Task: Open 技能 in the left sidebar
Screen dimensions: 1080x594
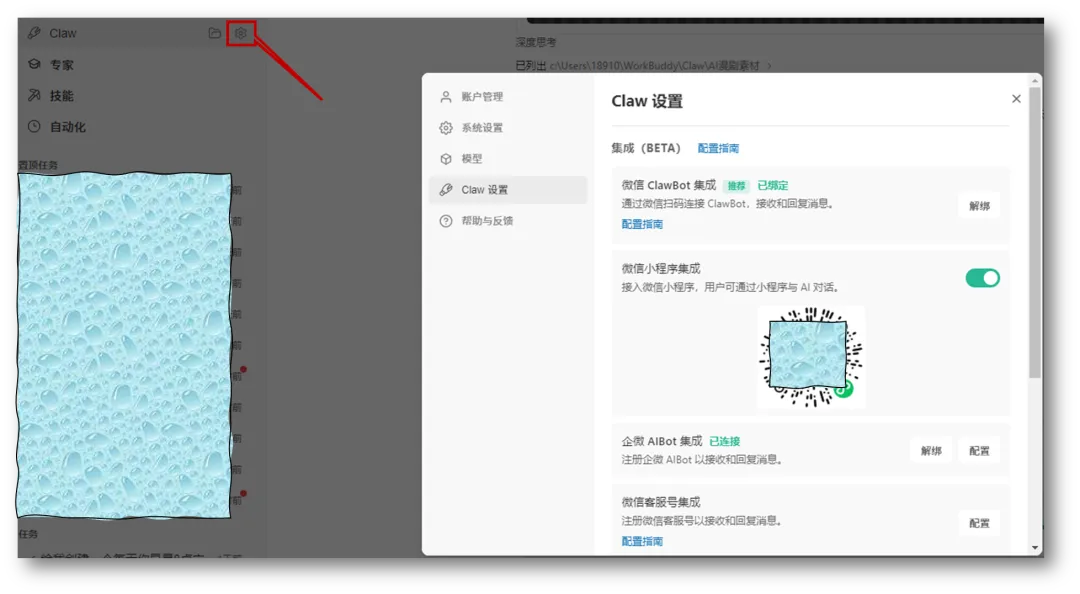Action: [x=61, y=96]
